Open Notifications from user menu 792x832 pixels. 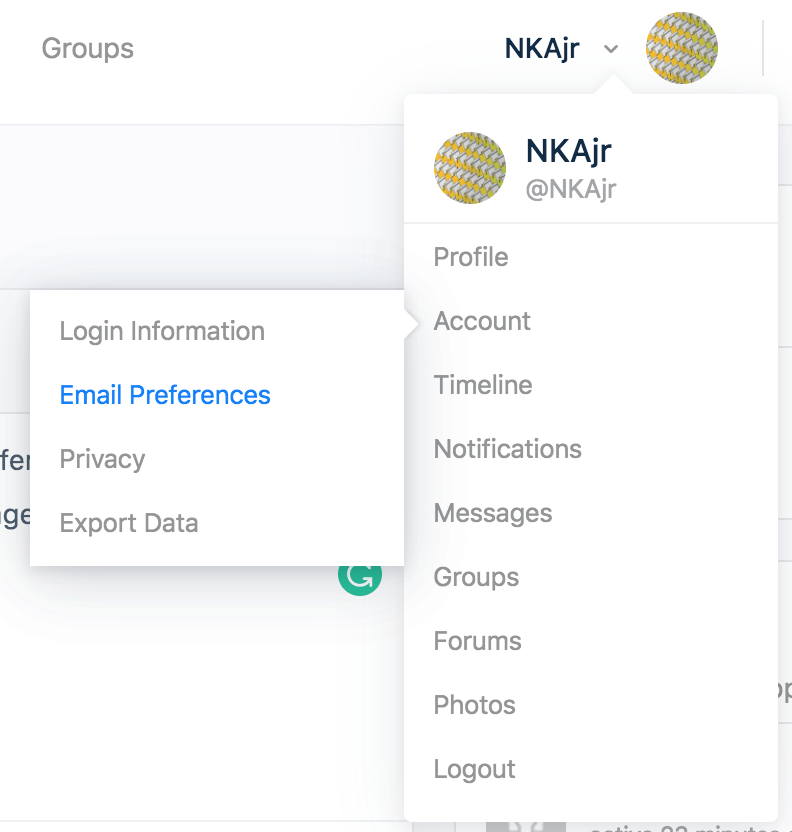508,449
